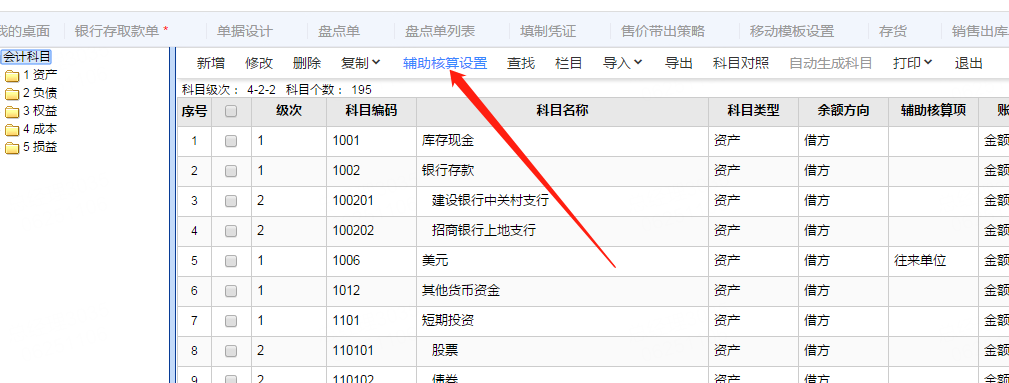The width and height of the screenshot is (1009, 383).
Task: Expand the 打印 dropdown
Action: 912,63
